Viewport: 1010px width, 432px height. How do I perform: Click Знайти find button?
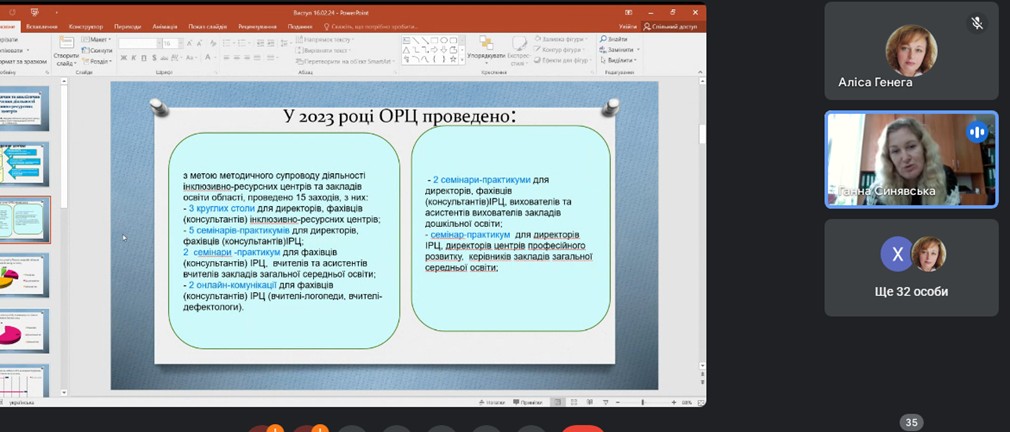tap(614, 39)
